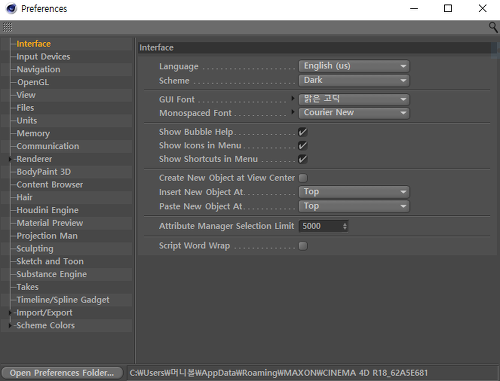Select the Takes category
Screen dimensions: 500x381
(27, 287)
